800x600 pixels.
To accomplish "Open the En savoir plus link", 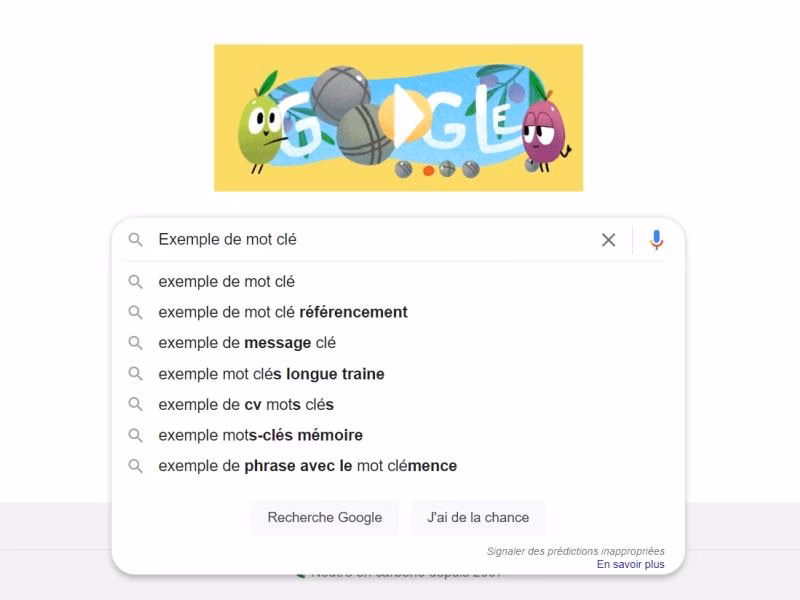I will [x=632, y=564].
